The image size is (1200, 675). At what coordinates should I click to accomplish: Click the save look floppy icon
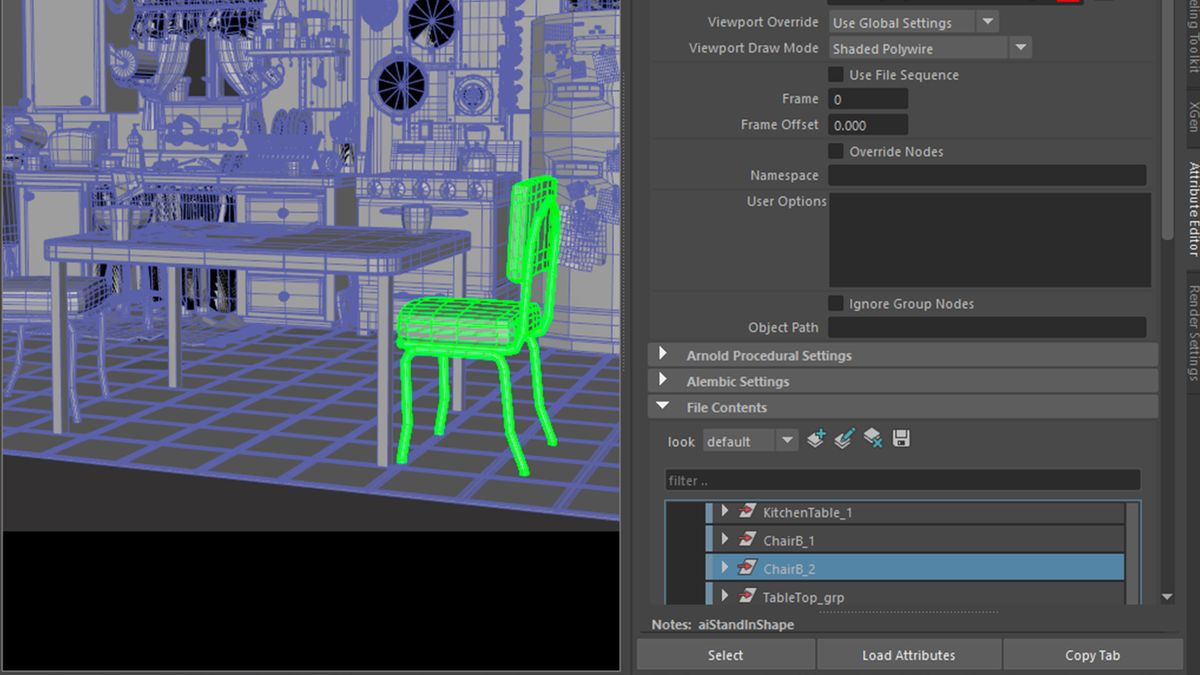coord(901,439)
